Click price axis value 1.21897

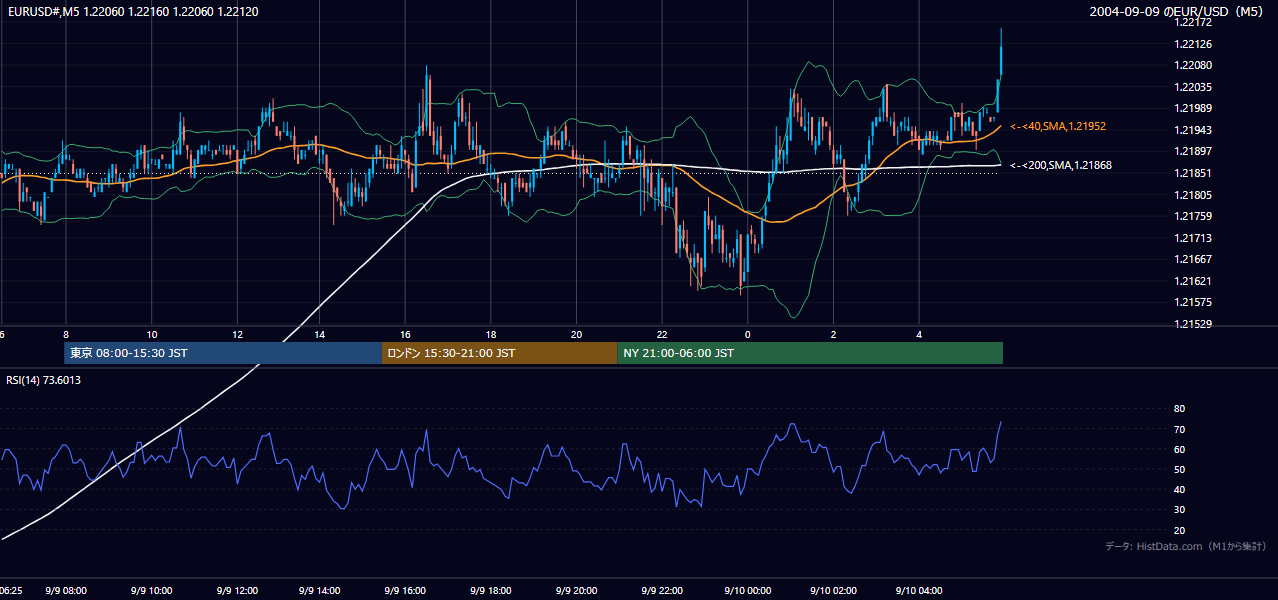click(x=1193, y=151)
